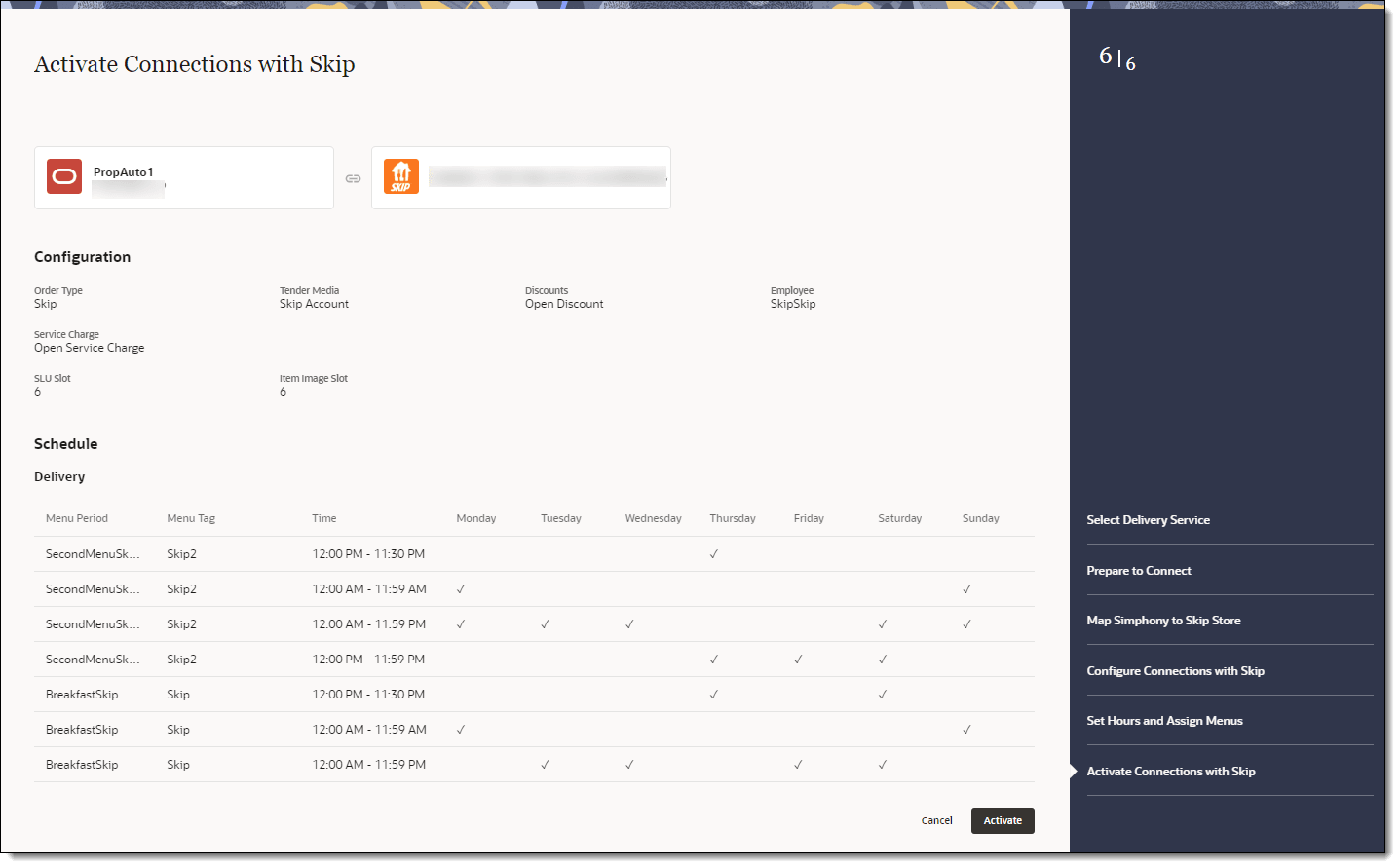Click Sunday checkmark in BreakfastSkip 12:00 AM - 11:59 AM row
The width and height of the screenshot is (1400, 868).
point(966,730)
